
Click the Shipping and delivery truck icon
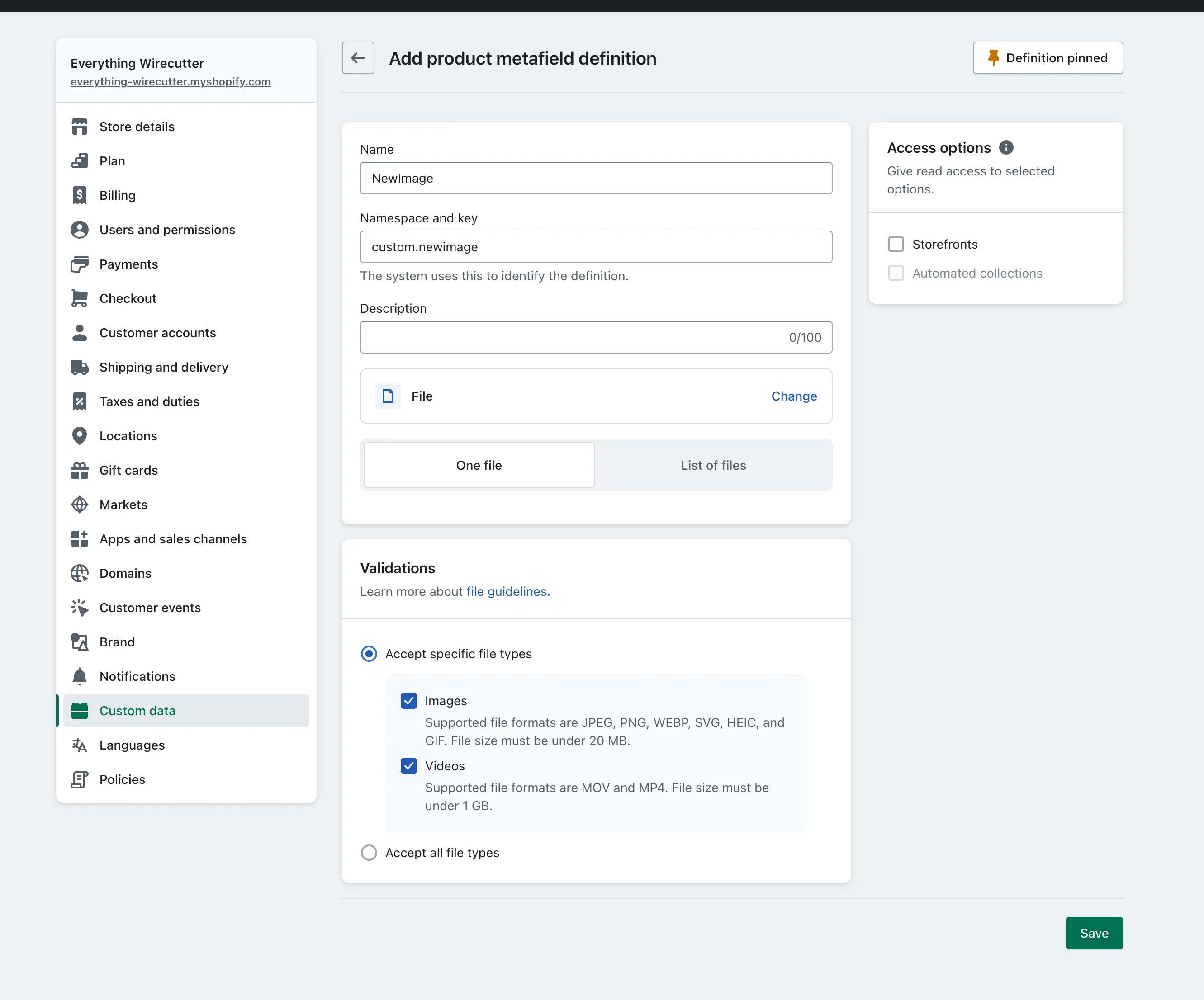click(x=80, y=368)
